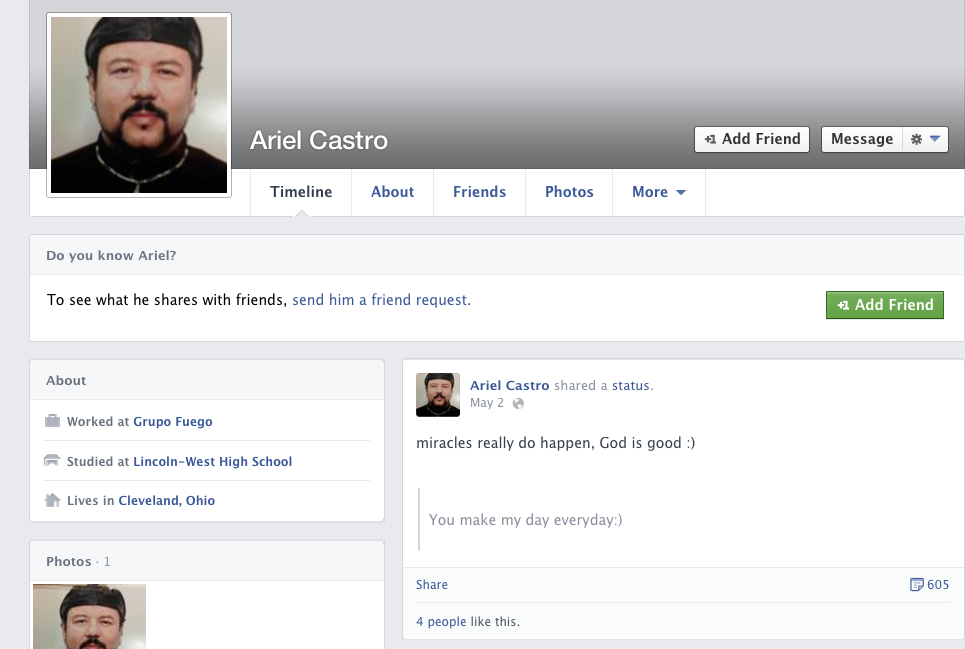Click the globe privacy icon beside May 2
This screenshot has height=649, width=965.
518,403
